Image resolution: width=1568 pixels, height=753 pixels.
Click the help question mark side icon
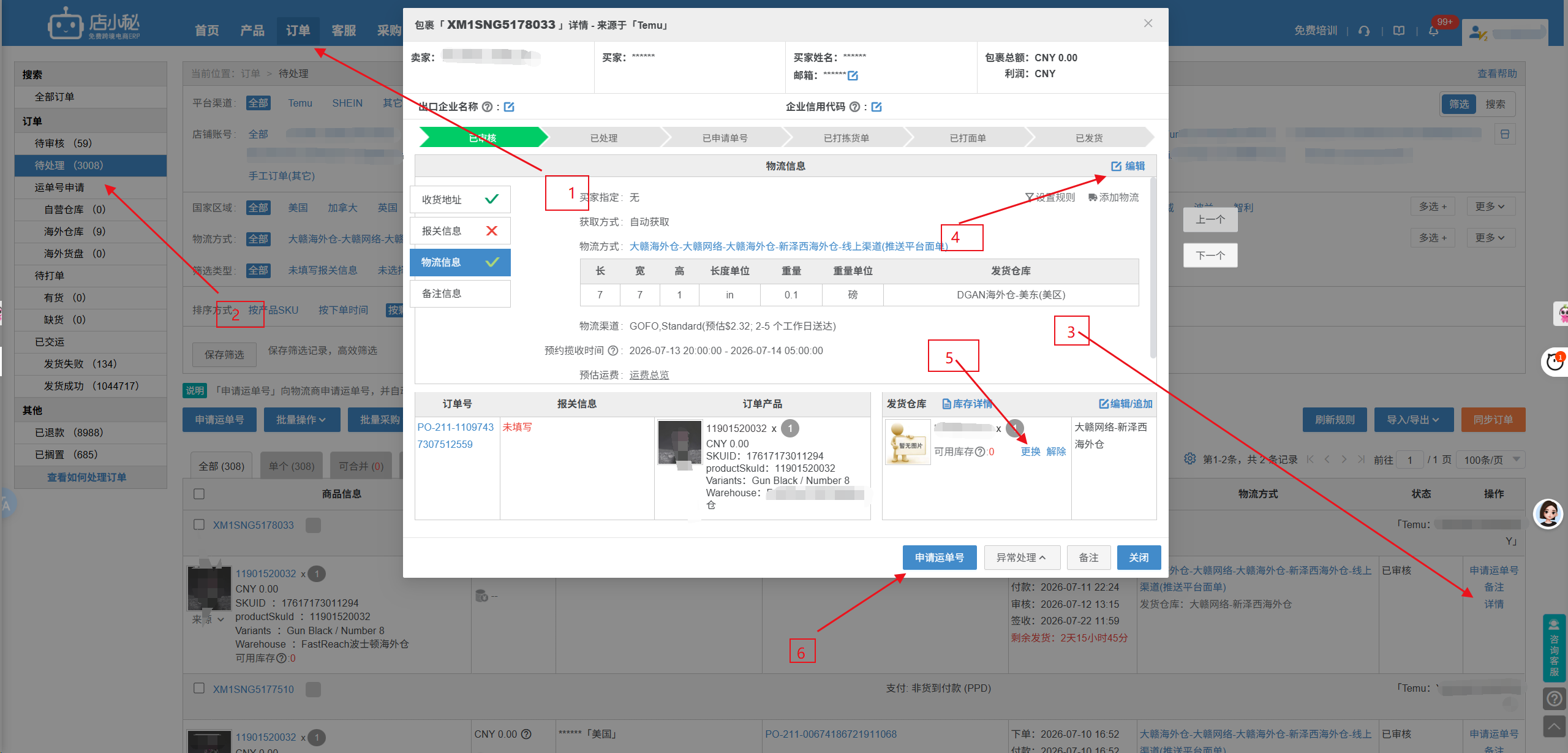click(x=1554, y=698)
